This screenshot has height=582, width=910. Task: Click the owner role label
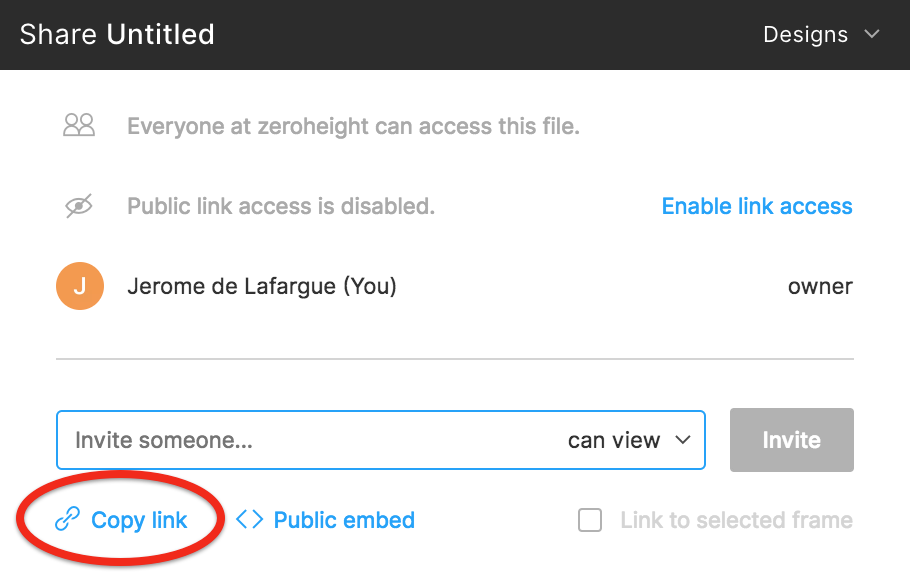820,287
